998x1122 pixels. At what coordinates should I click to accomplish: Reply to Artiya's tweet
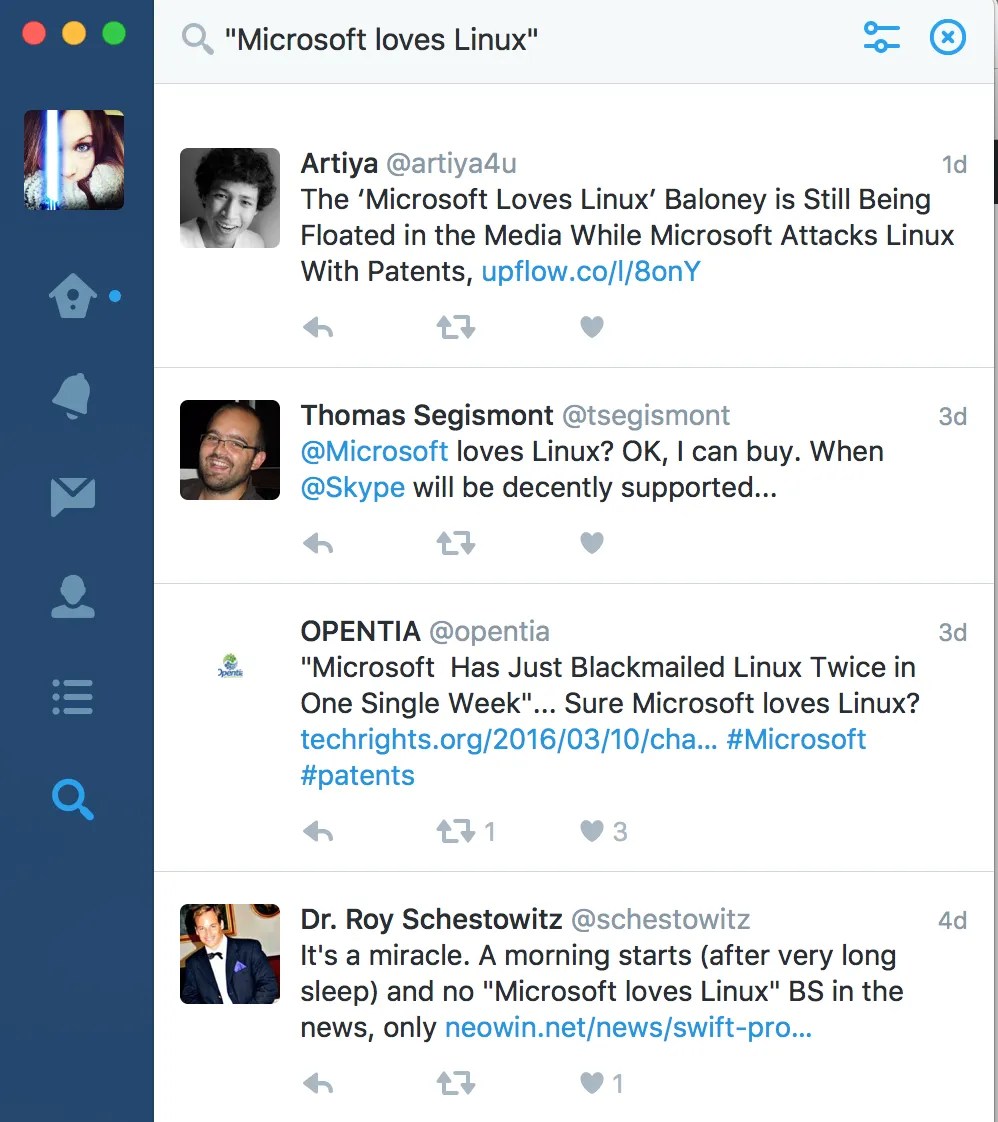tap(318, 328)
